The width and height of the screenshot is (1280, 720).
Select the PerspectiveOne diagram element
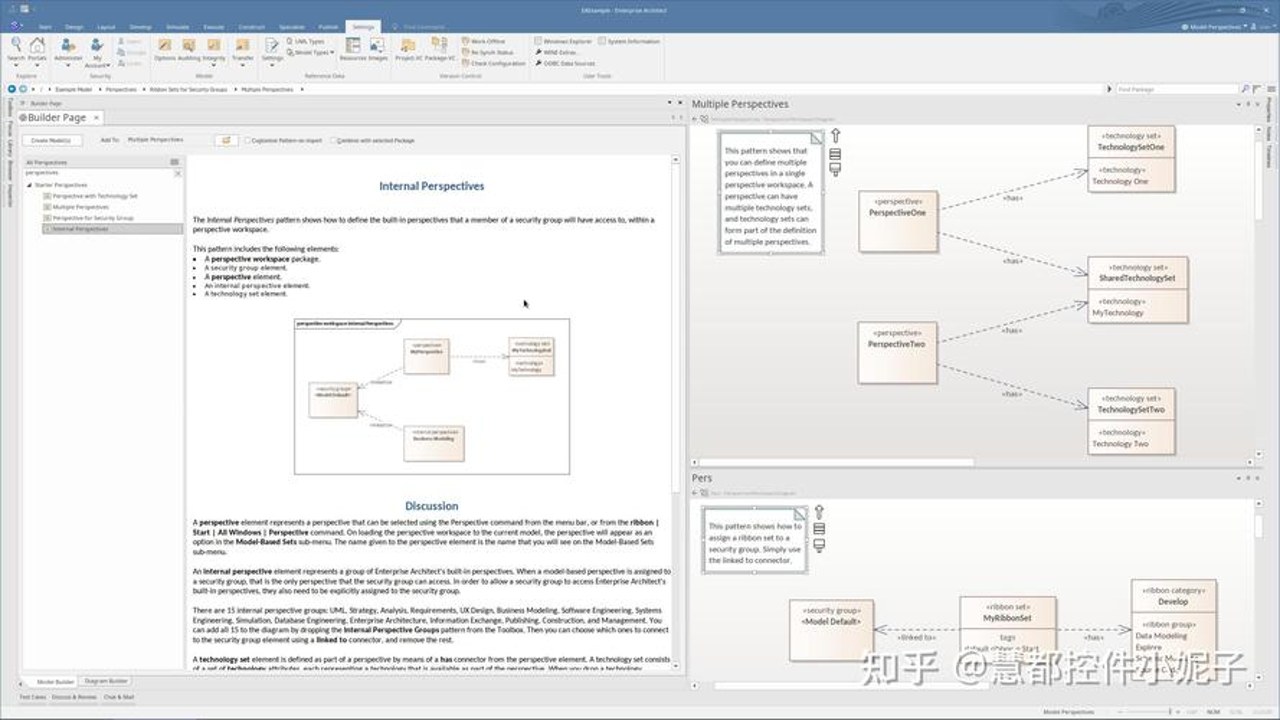point(898,221)
